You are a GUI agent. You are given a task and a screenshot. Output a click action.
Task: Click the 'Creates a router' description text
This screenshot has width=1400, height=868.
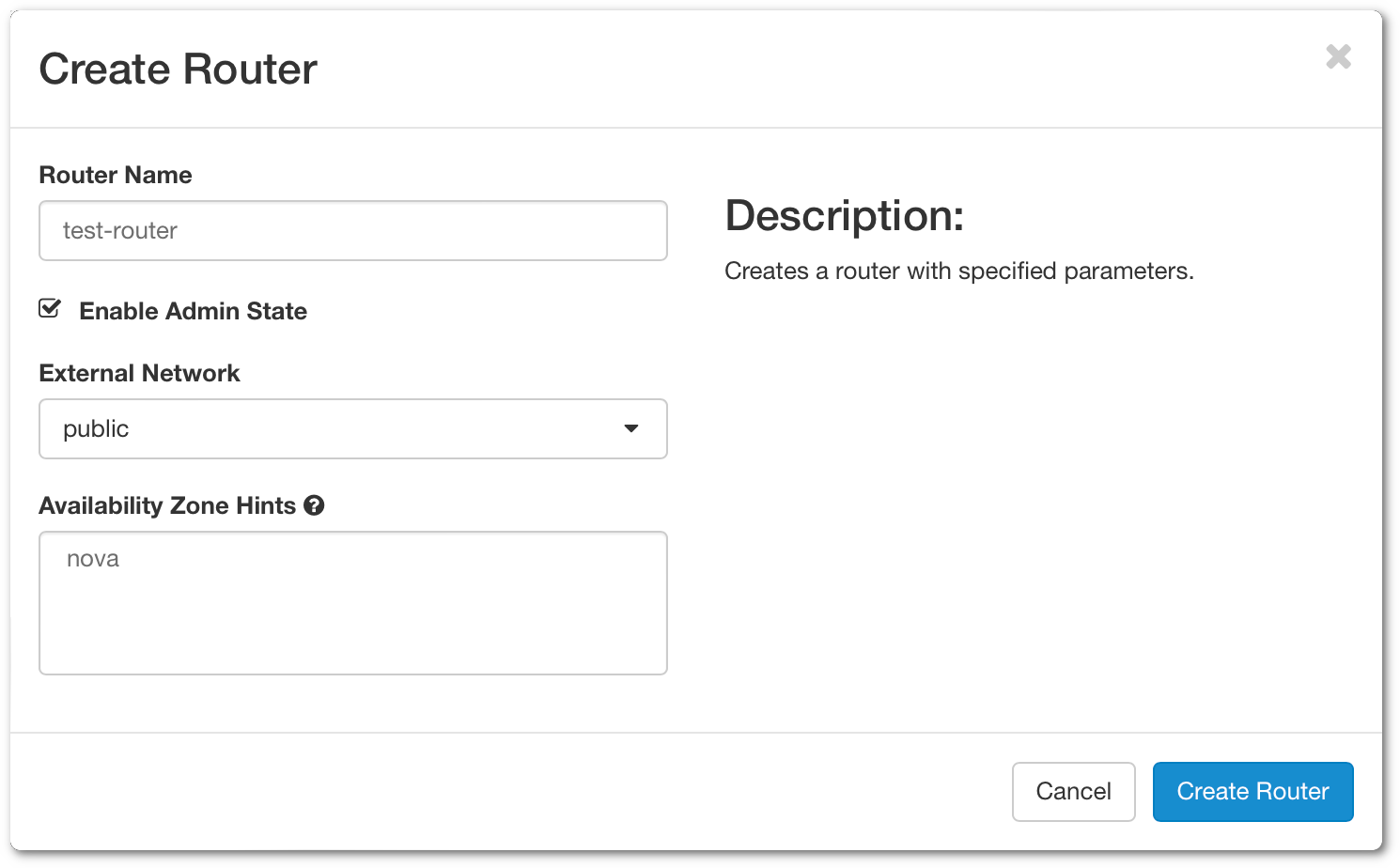pos(958,271)
